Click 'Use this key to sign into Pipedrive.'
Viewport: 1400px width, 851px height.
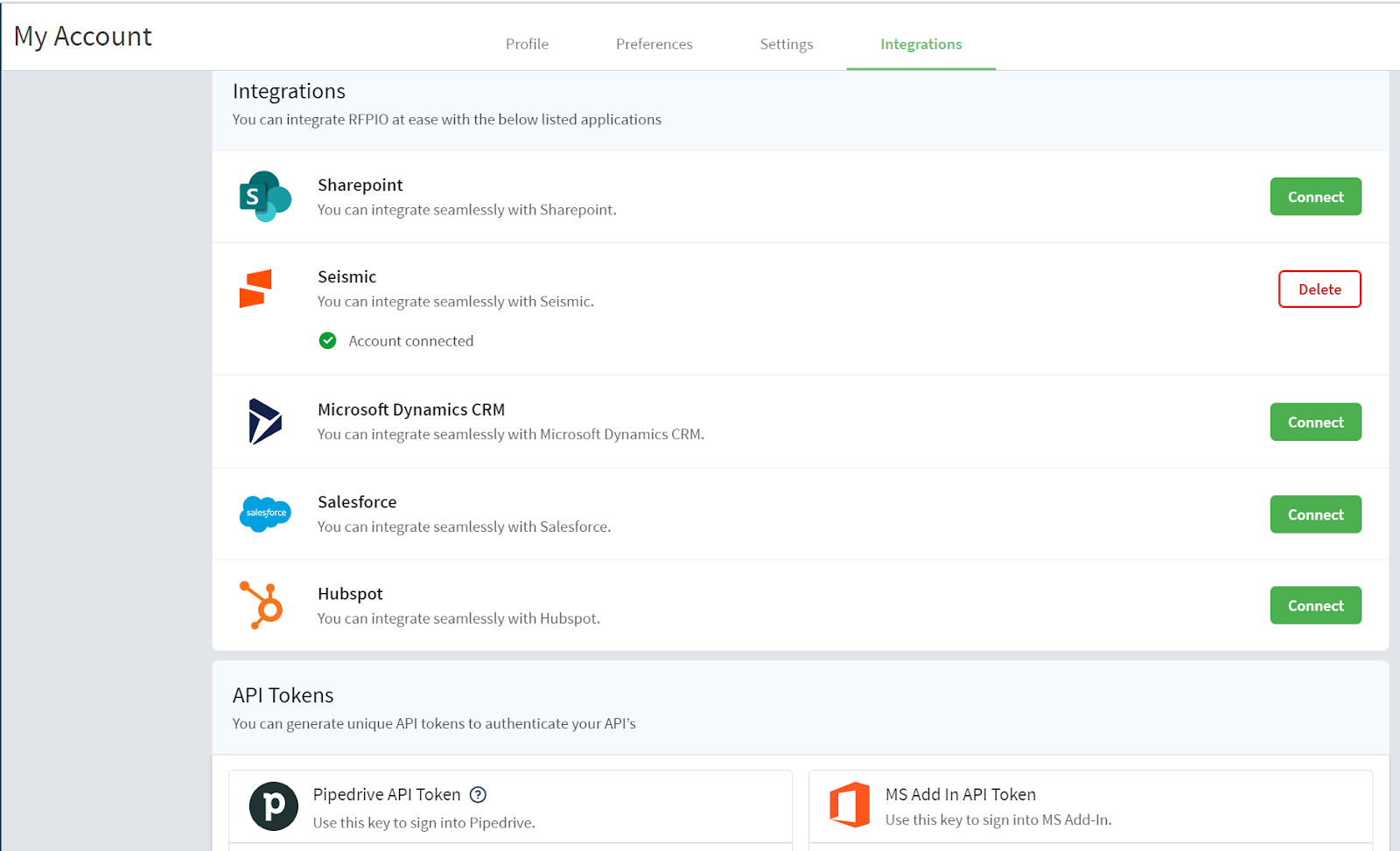click(x=423, y=823)
